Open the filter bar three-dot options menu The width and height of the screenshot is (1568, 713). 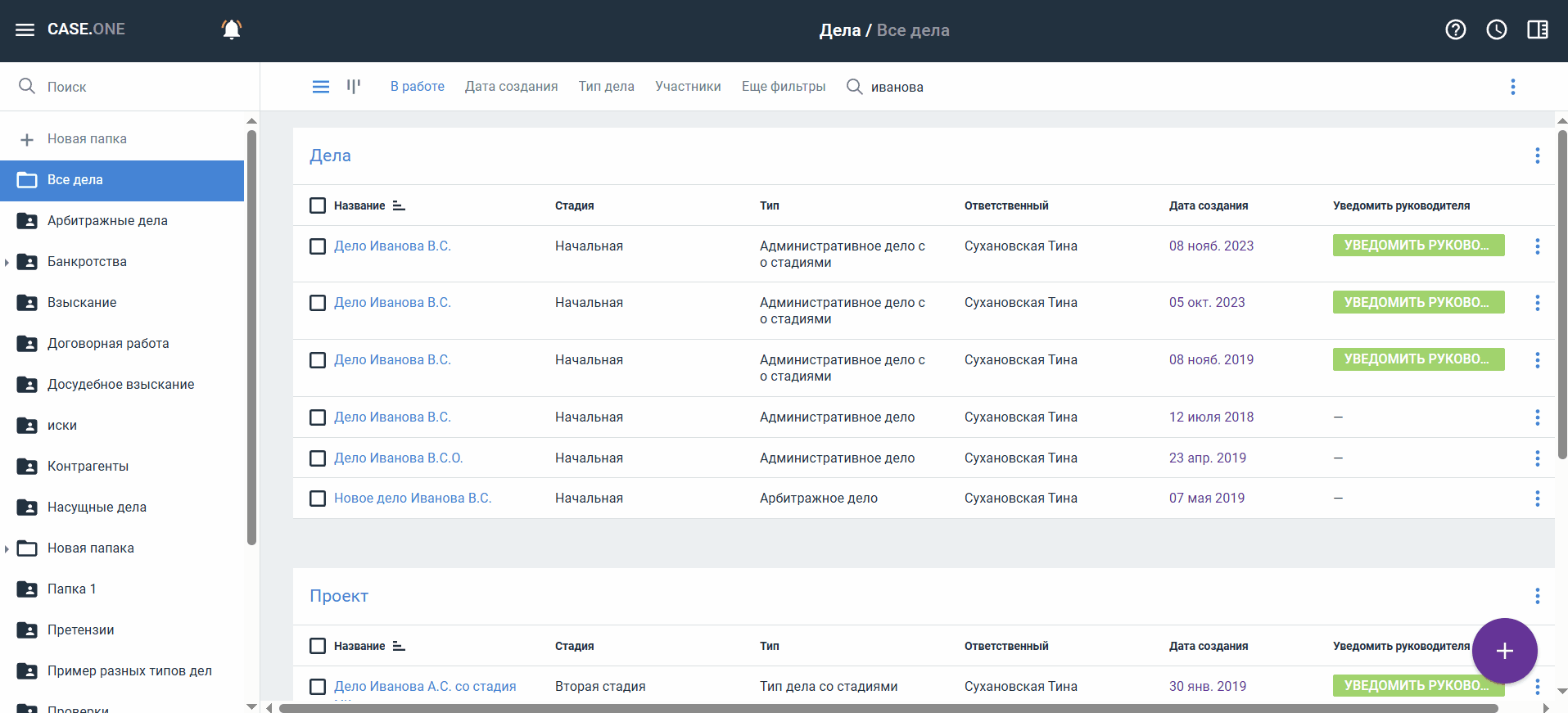click(1513, 87)
